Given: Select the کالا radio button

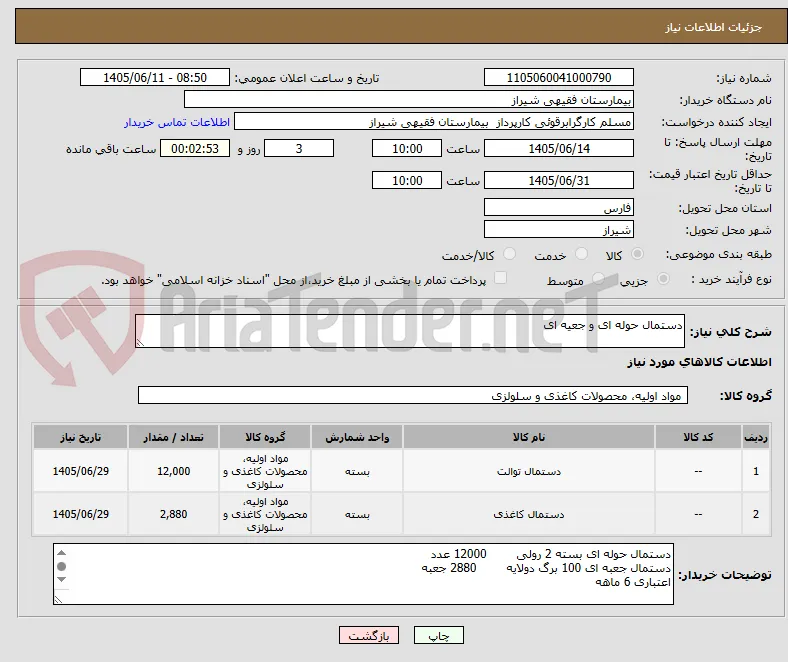Looking at the screenshot, I should [637, 254].
